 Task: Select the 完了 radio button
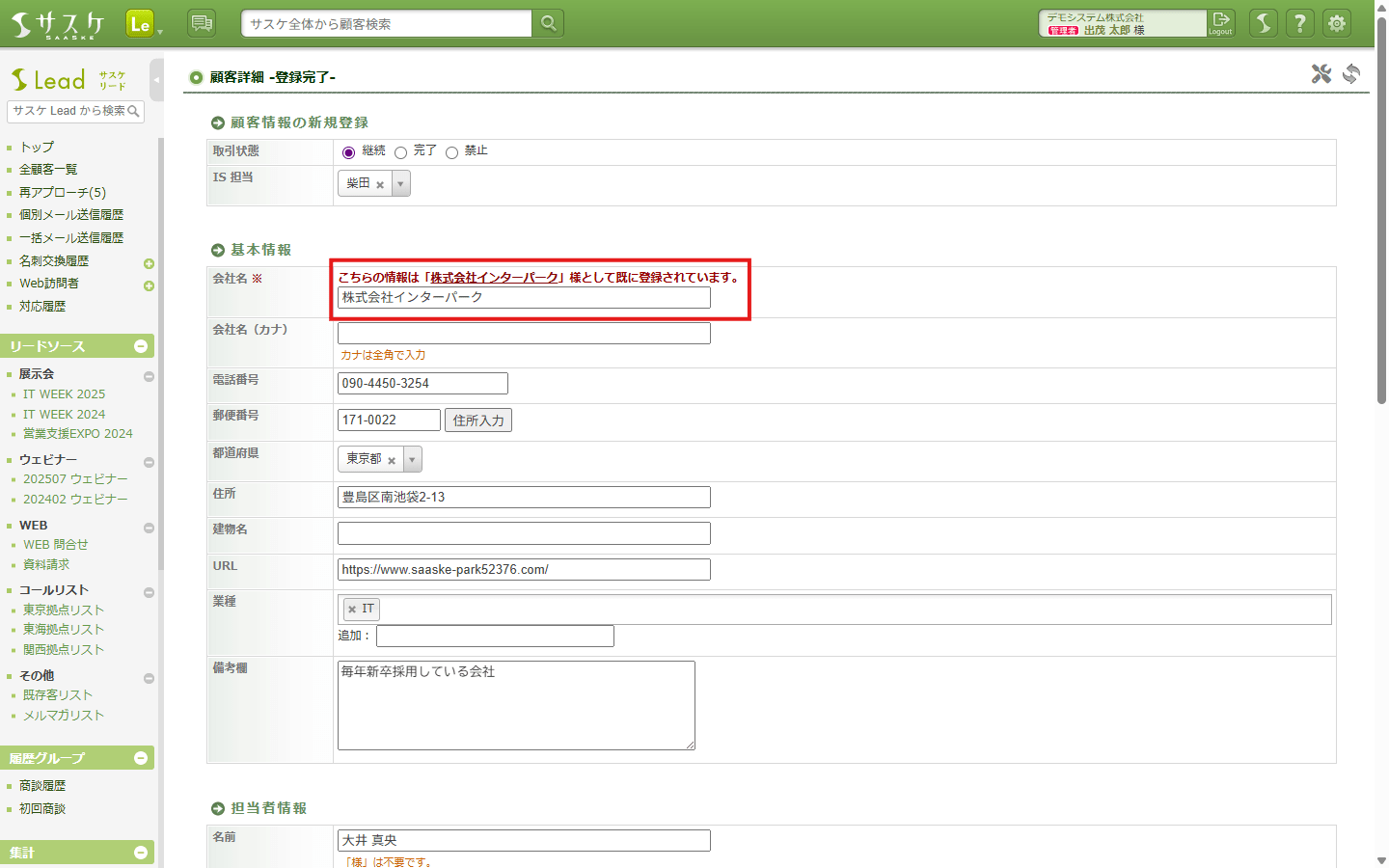point(400,152)
